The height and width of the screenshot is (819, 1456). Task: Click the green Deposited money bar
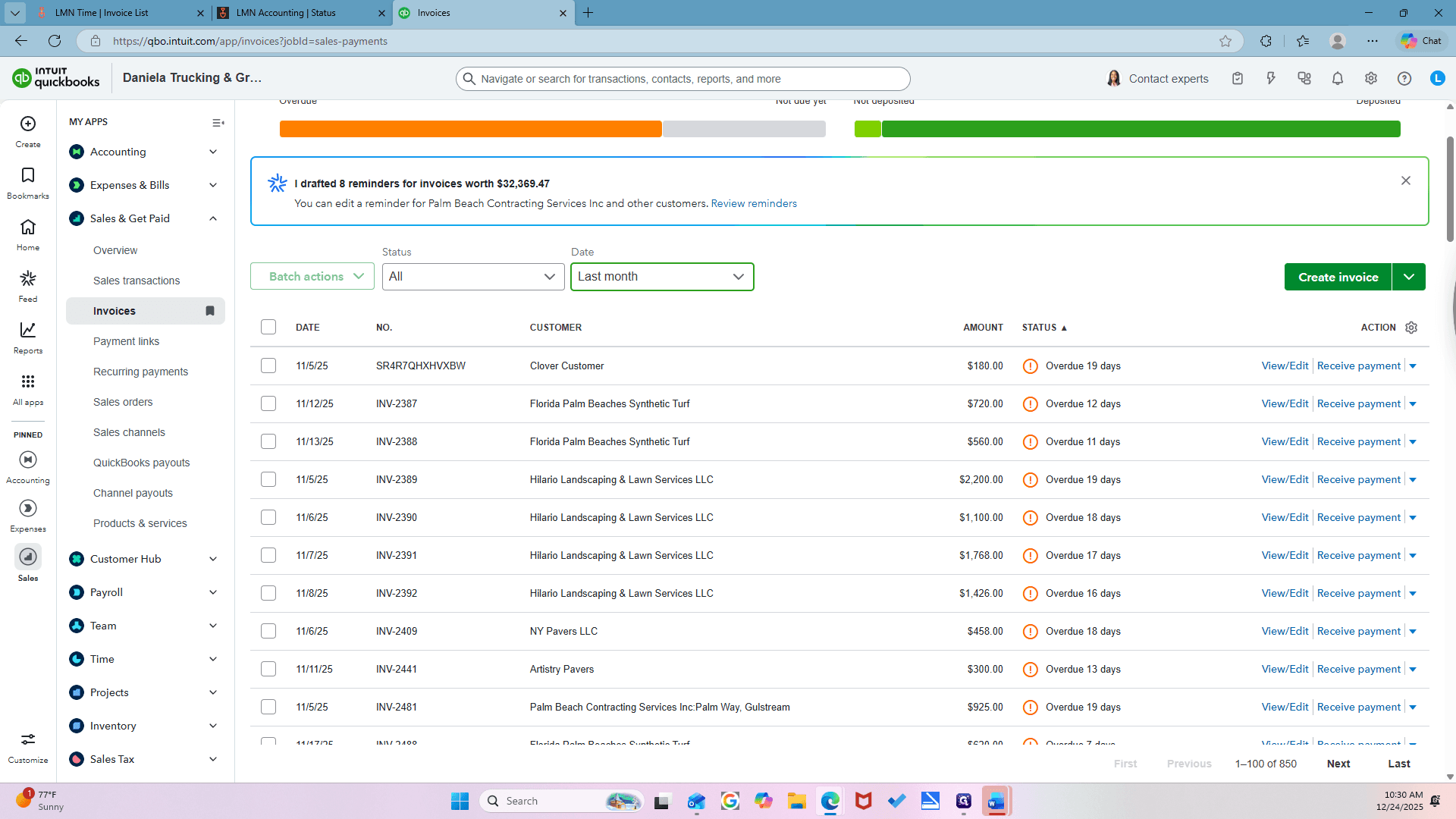pos(1141,129)
